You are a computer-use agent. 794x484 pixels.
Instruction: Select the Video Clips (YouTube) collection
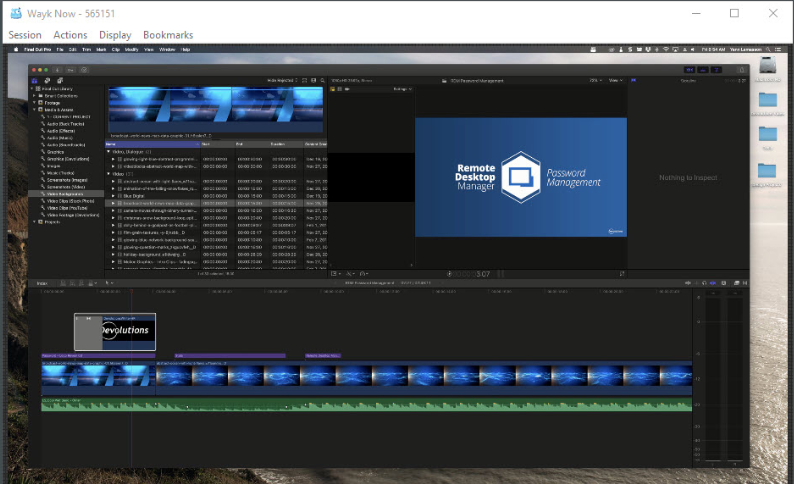[x=67, y=208]
